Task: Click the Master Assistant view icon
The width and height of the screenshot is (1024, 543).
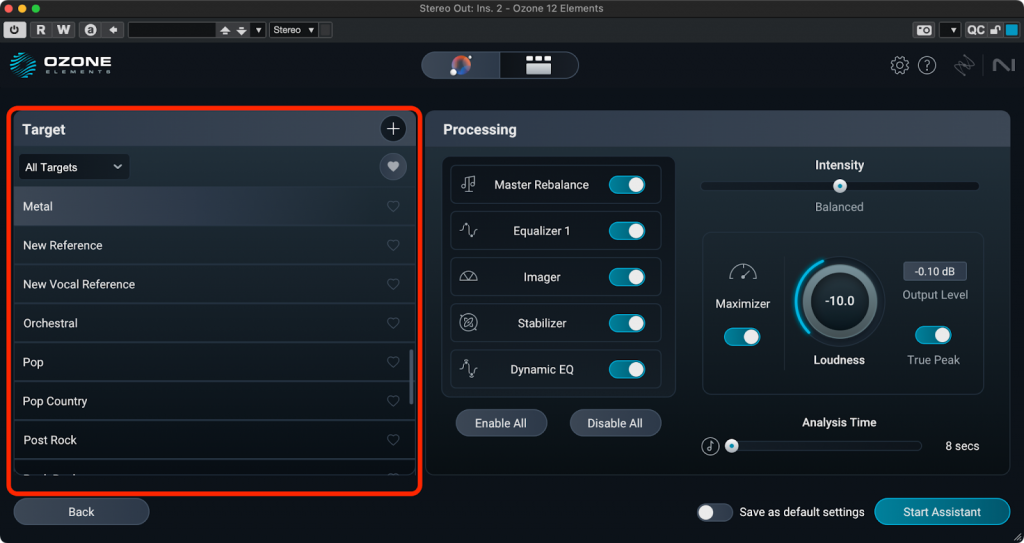Action: 461,66
